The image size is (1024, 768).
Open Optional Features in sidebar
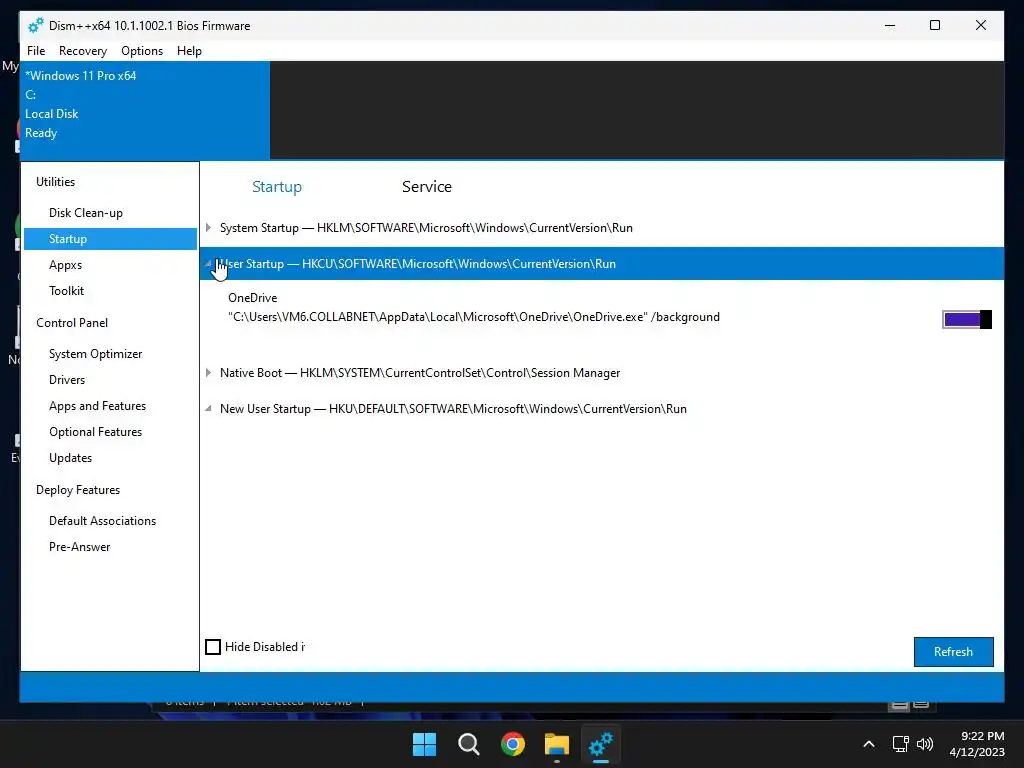pyautogui.click(x=95, y=432)
